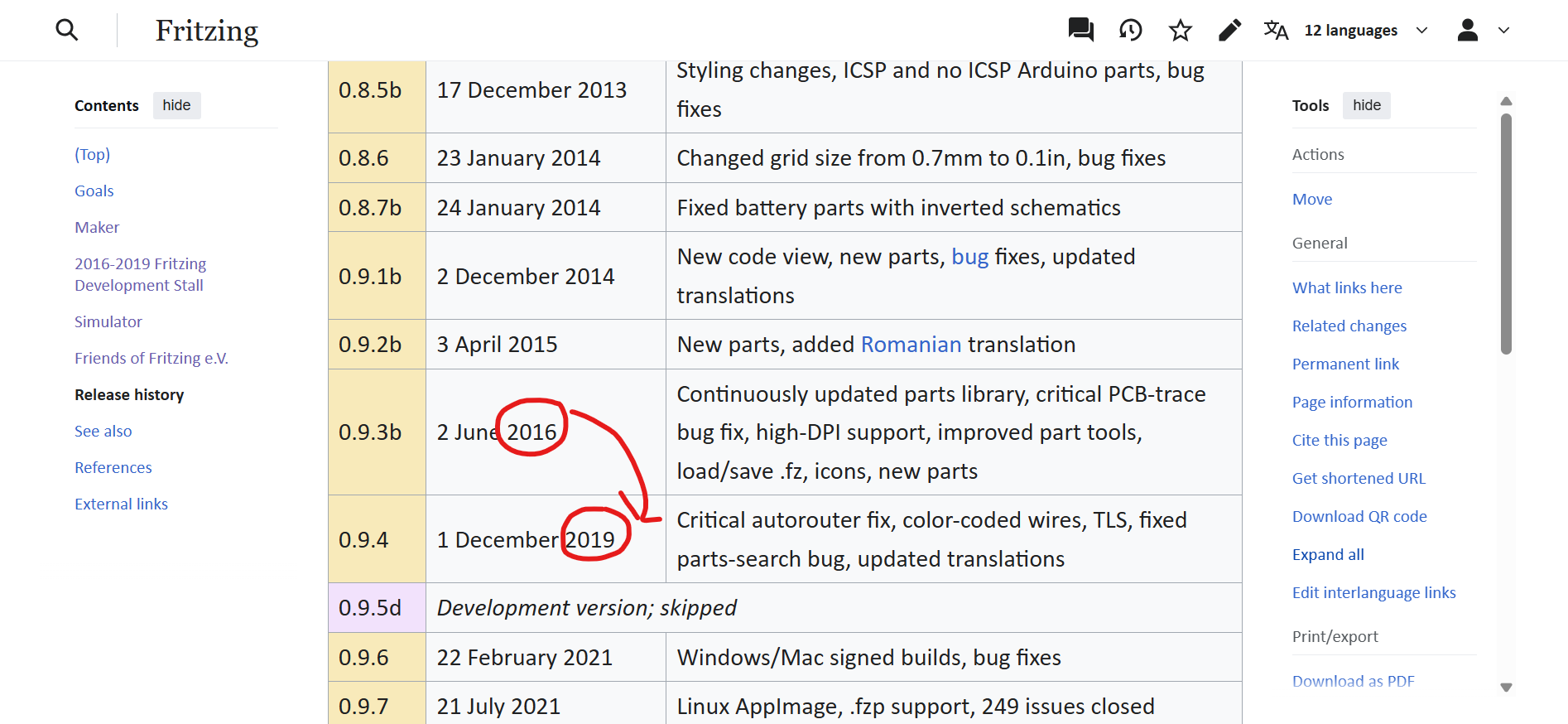Jump to Release history section
The height and width of the screenshot is (724, 1568).
[x=129, y=395]
